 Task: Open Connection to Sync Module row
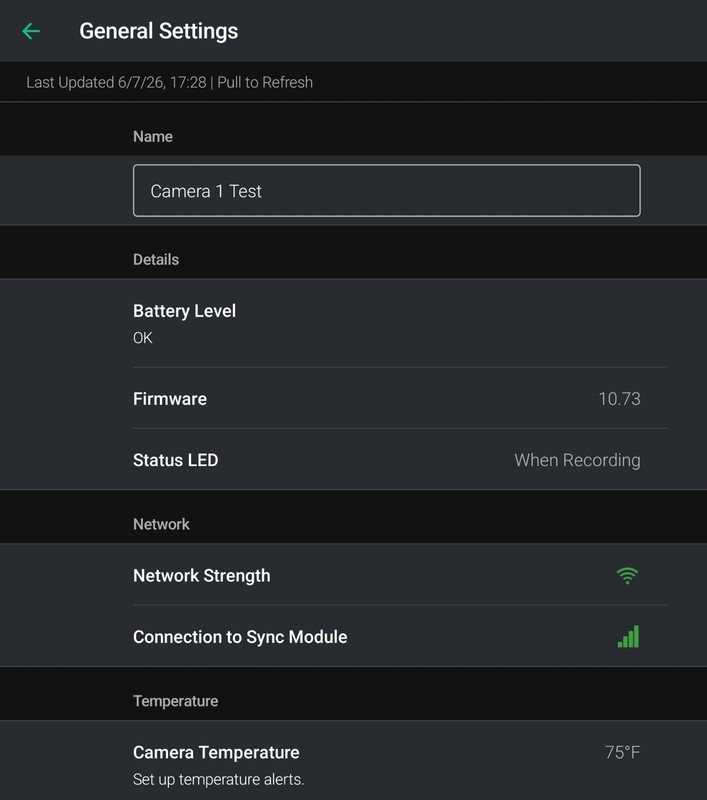pyautogui.click(x=354, y=637)
